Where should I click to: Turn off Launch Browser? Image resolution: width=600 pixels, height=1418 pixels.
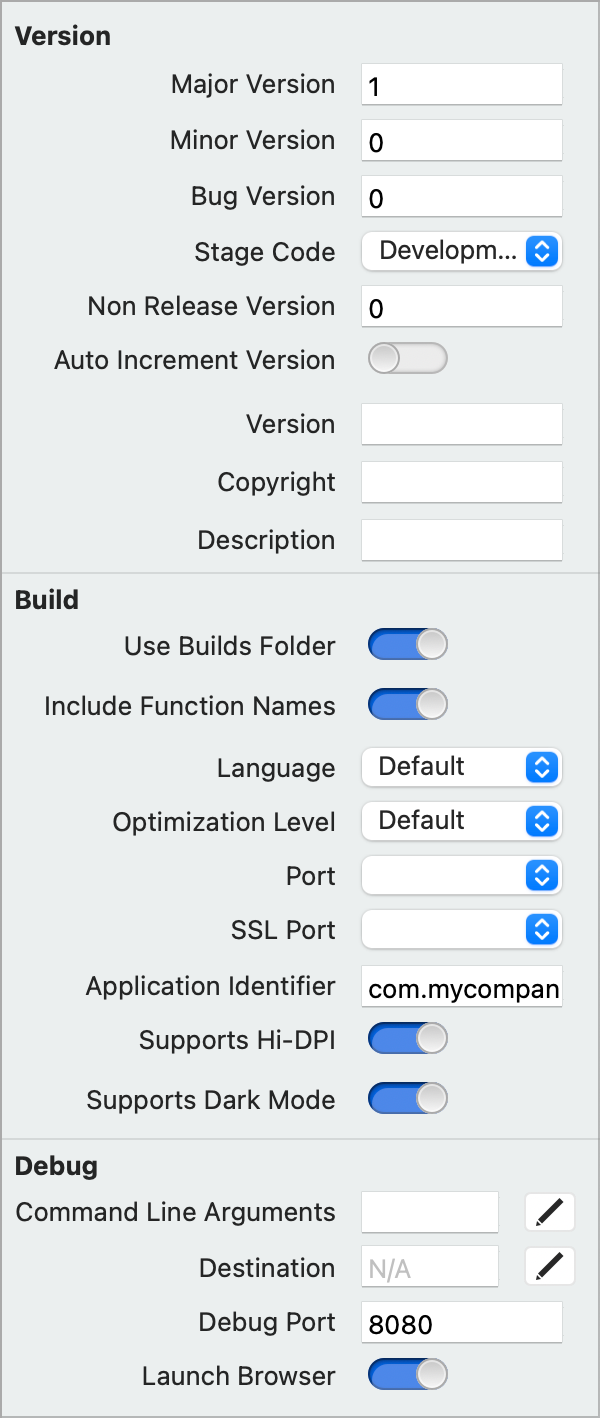click(x=408, y=1375)
